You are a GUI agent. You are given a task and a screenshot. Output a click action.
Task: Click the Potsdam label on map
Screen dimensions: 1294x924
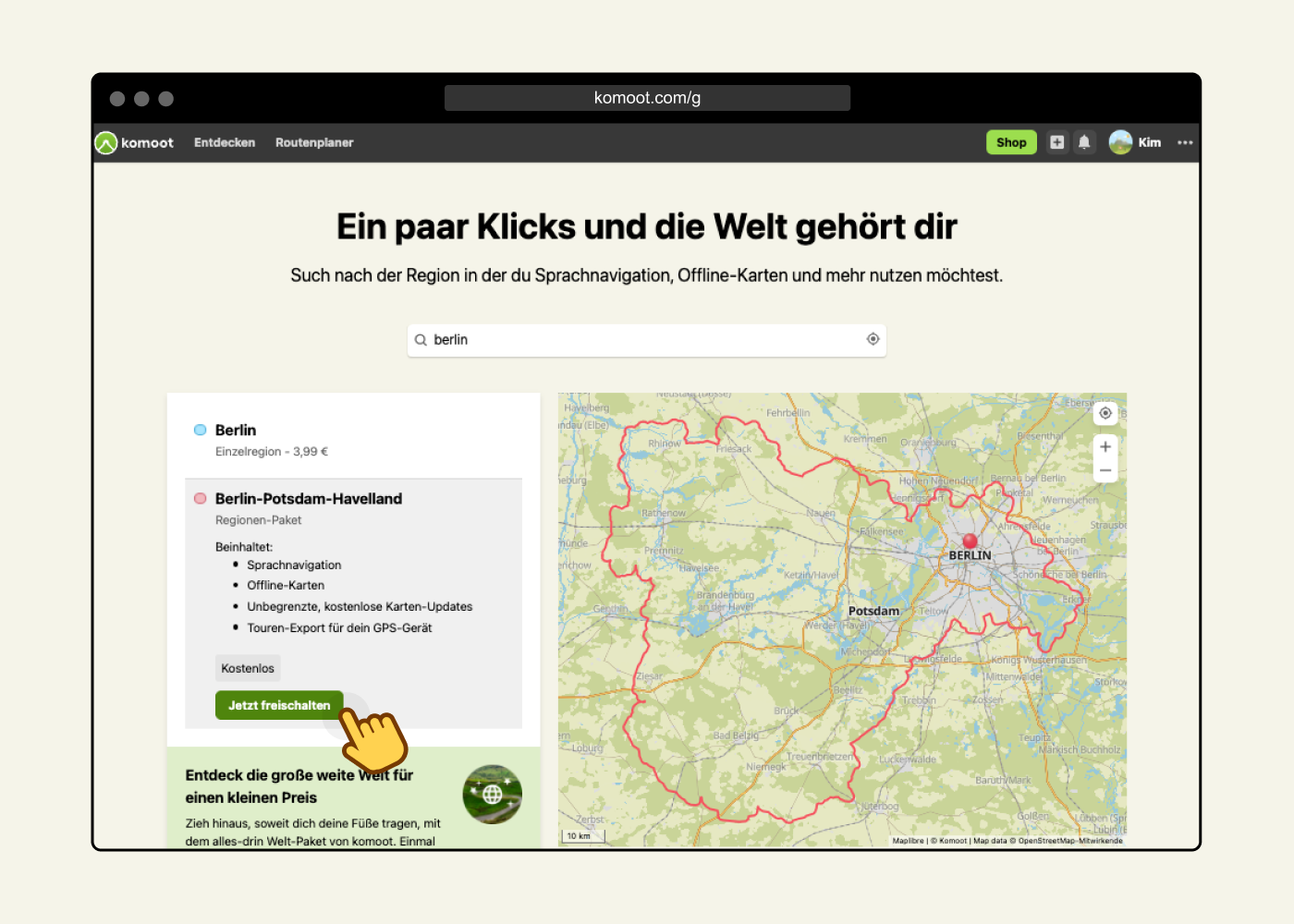coord(873,611)
